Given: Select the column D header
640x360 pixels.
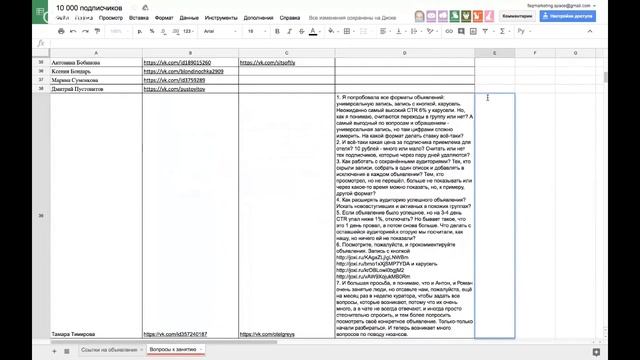Looking at the screenshot, I should pos(404,53).
